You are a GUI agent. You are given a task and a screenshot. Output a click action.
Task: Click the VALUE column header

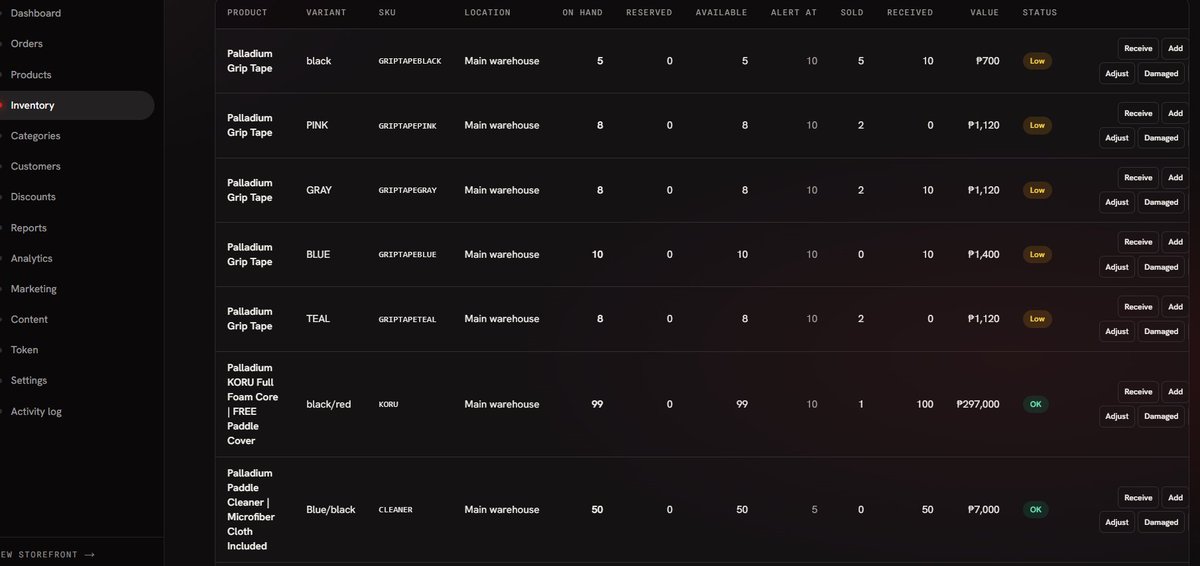984,13
